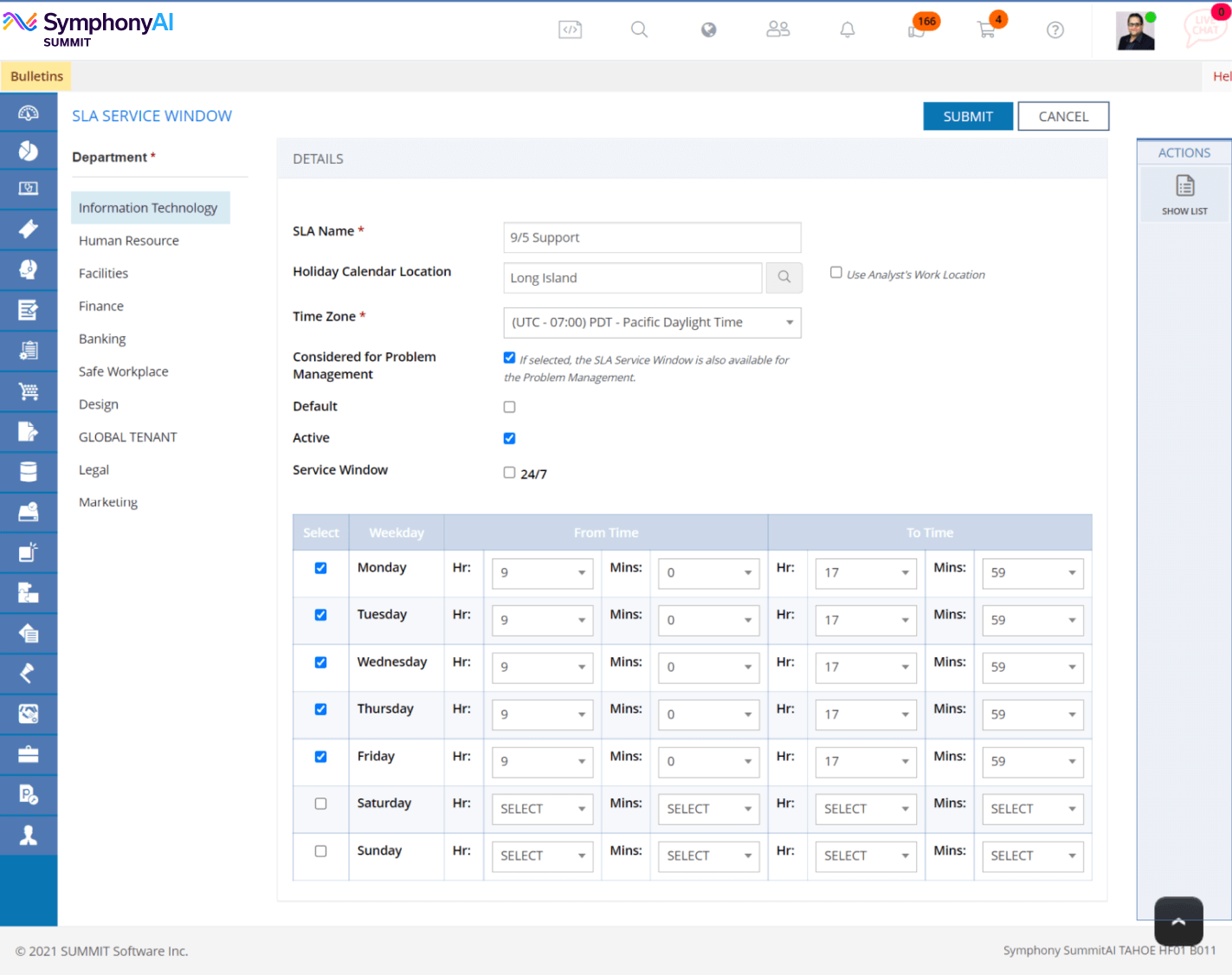Open the Bulletins tab

pos(36,76)
